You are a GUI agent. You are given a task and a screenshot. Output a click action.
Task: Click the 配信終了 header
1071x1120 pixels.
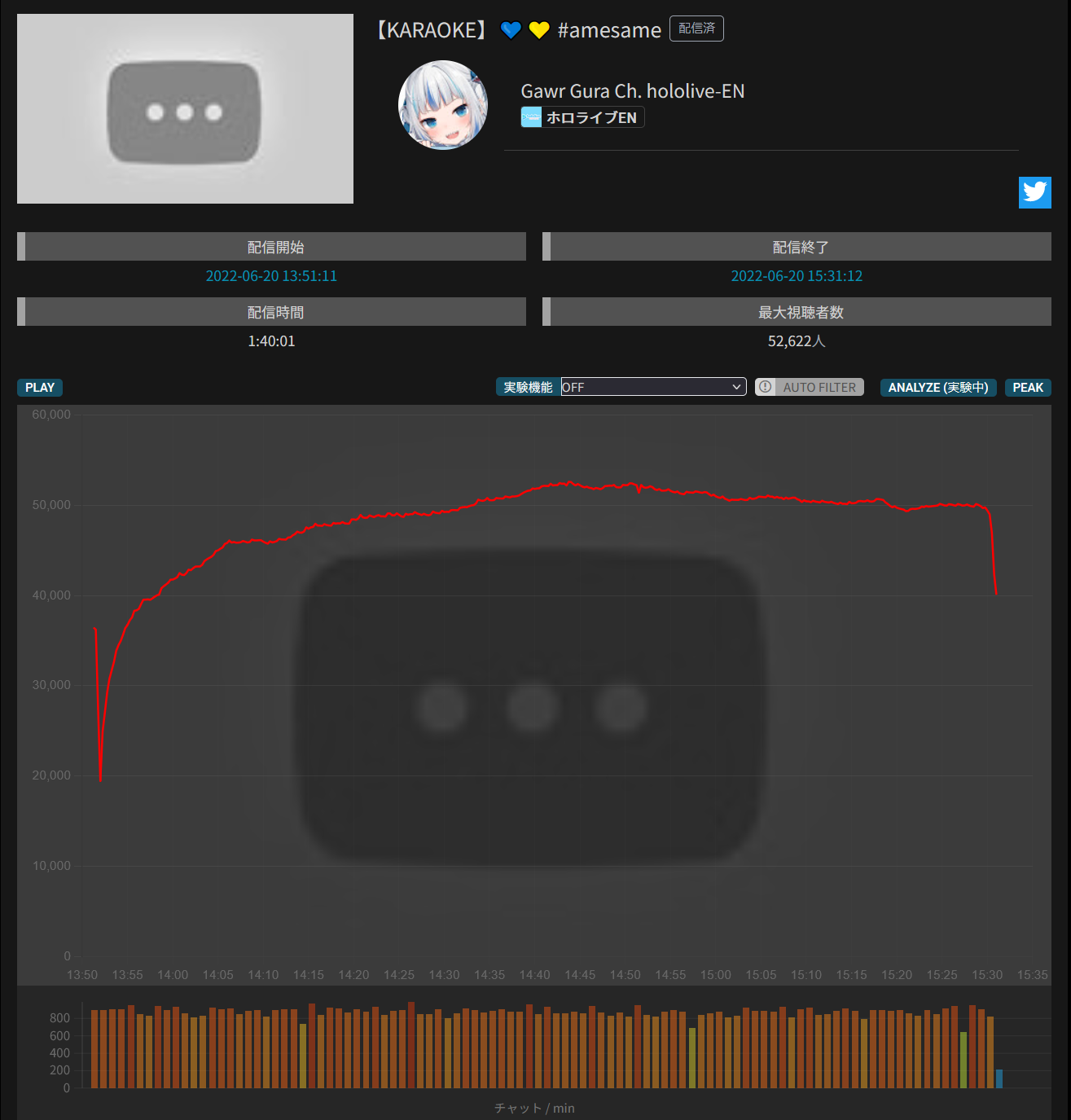point(797,247)
